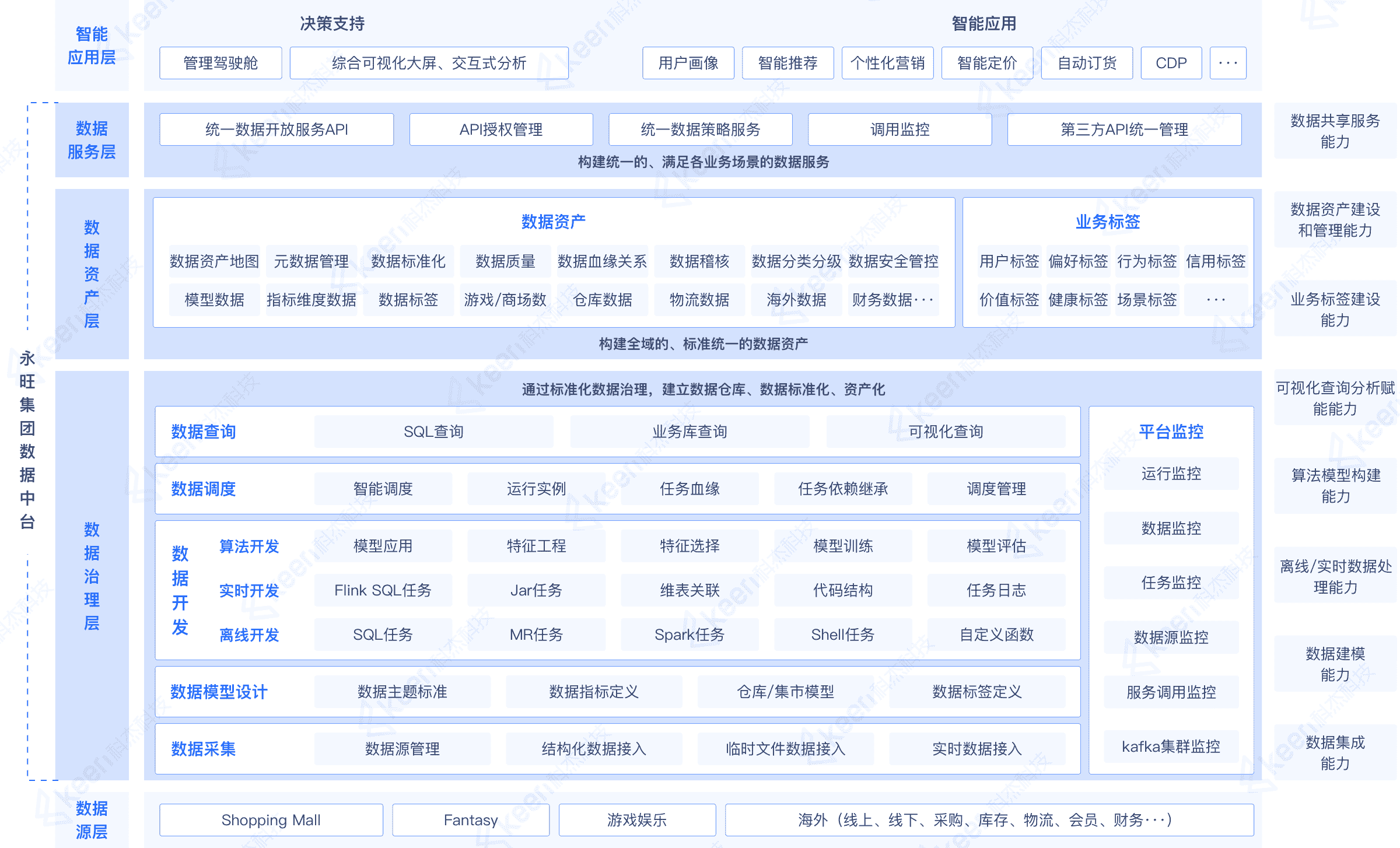Click the 物流数据 item
This screenshot has width=1400, height=848.
[x=699, y=300]
